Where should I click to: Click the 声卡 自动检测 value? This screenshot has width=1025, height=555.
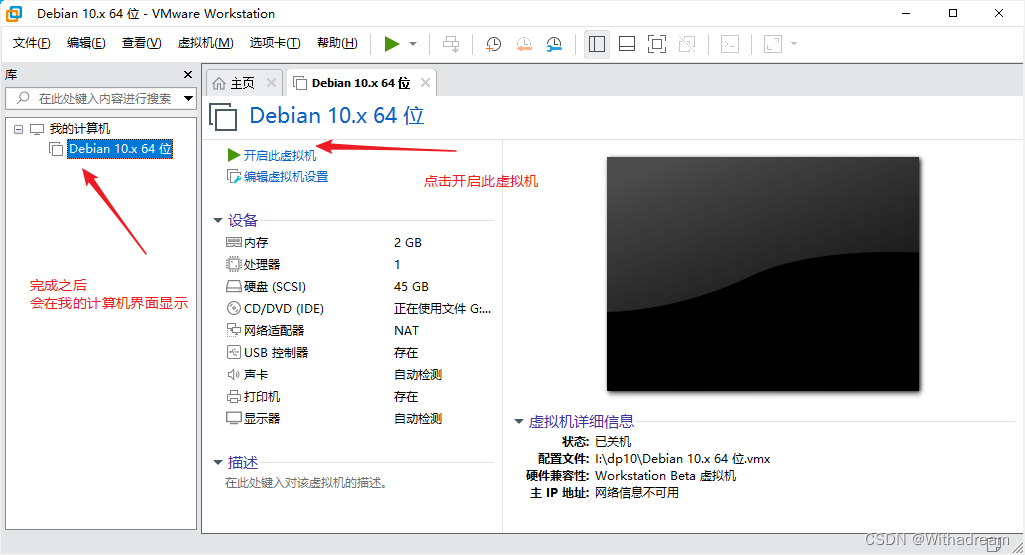[x=418, y=375]
